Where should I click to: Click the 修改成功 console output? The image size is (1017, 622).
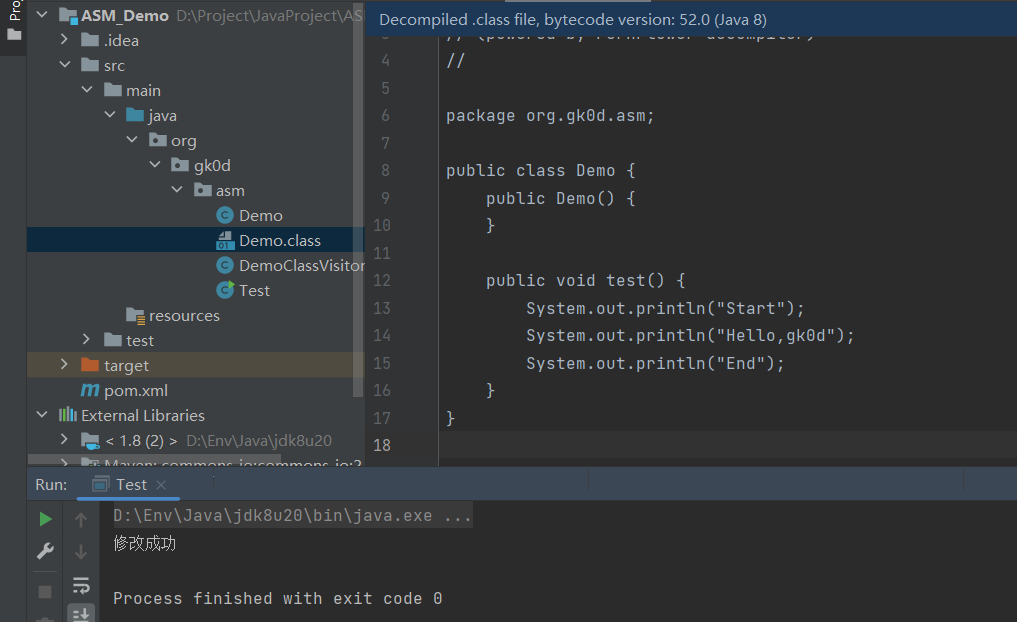(145, 543)
